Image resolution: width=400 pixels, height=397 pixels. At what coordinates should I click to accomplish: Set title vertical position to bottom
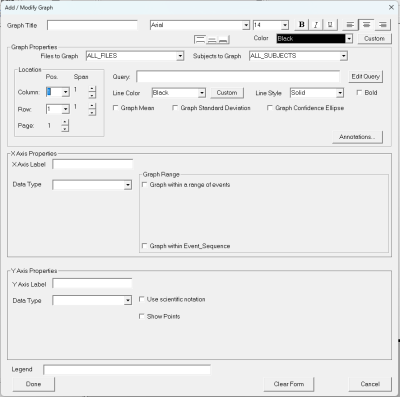pos(224,40)
